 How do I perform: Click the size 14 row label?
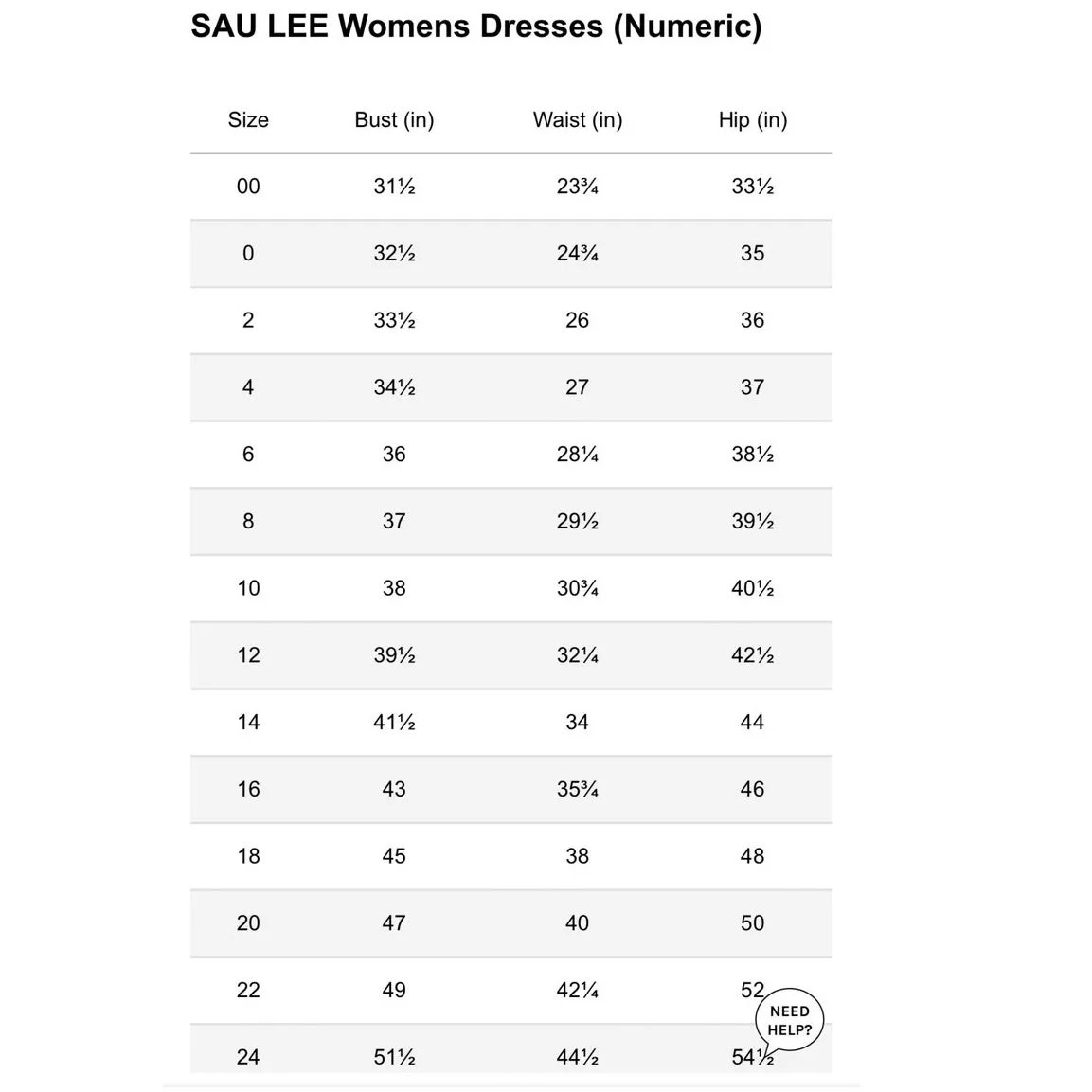pos(248,723)
